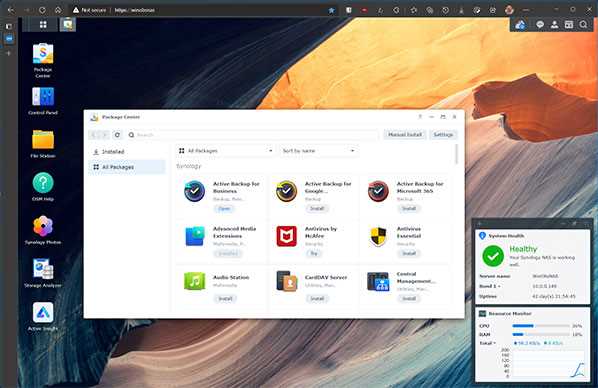Toggle the DSM widgets panel icon
598x388 pixels.
(569, 25)
